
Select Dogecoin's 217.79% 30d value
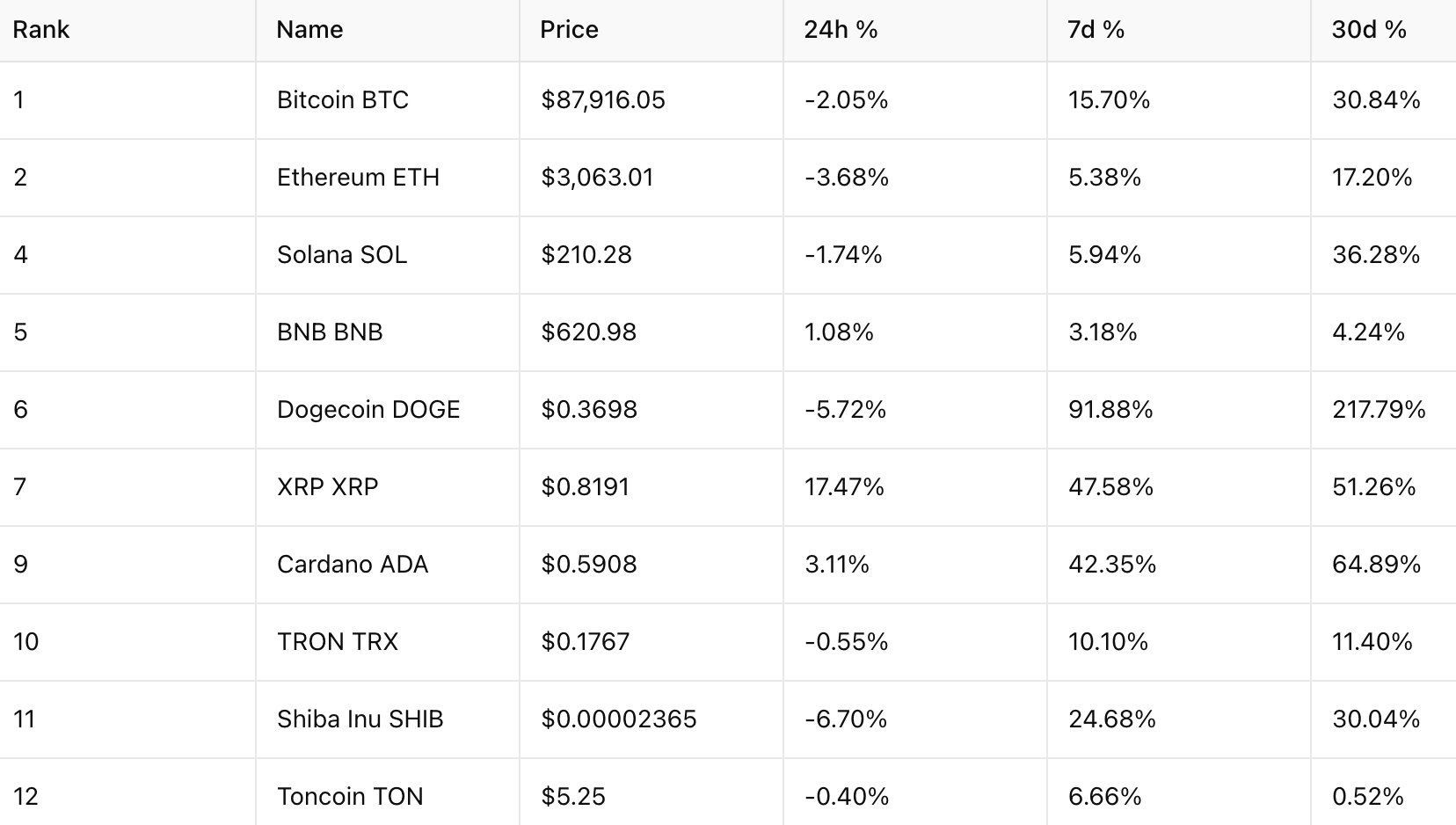(1379, 410)
